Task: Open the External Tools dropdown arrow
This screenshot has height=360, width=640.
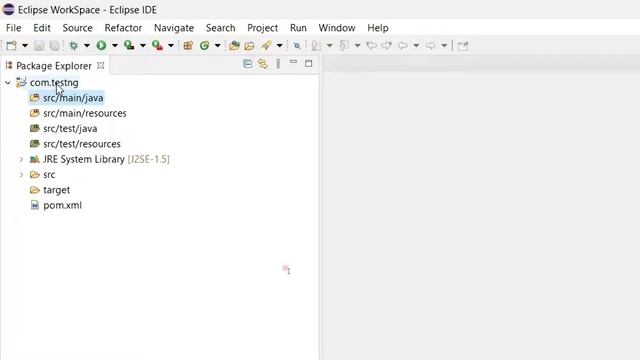Action: (x=171, y=46)
